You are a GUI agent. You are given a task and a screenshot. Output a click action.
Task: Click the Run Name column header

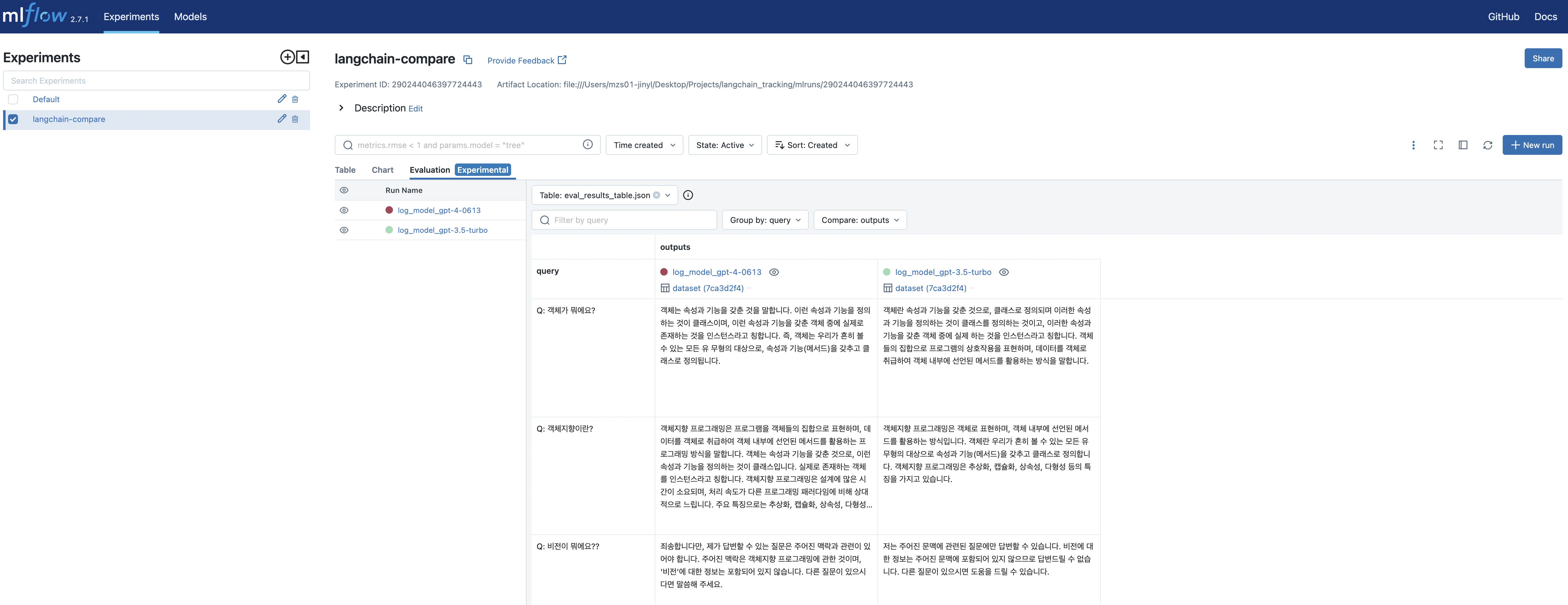pos(403,190)
